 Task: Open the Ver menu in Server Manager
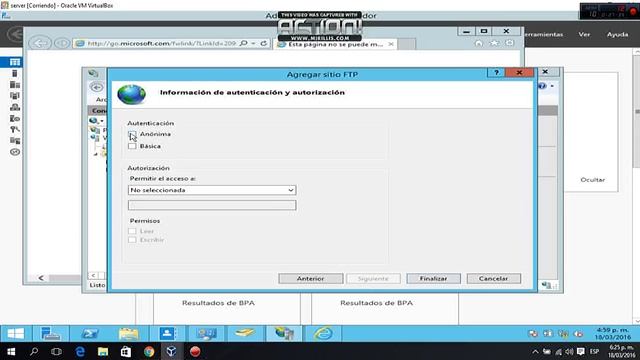pos(584,34)
